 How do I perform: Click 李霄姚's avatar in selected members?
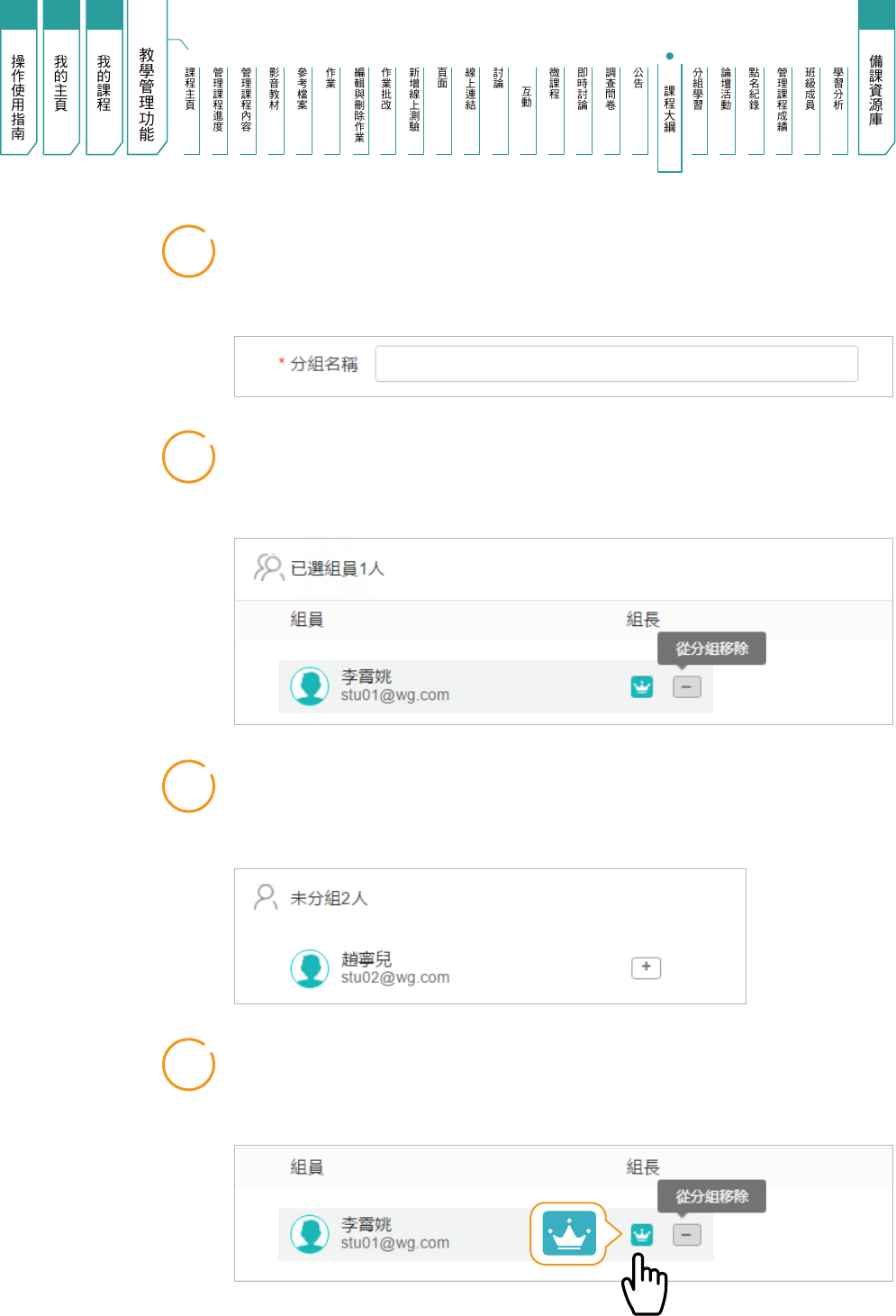pyautogui.click(x=310, y=686)
